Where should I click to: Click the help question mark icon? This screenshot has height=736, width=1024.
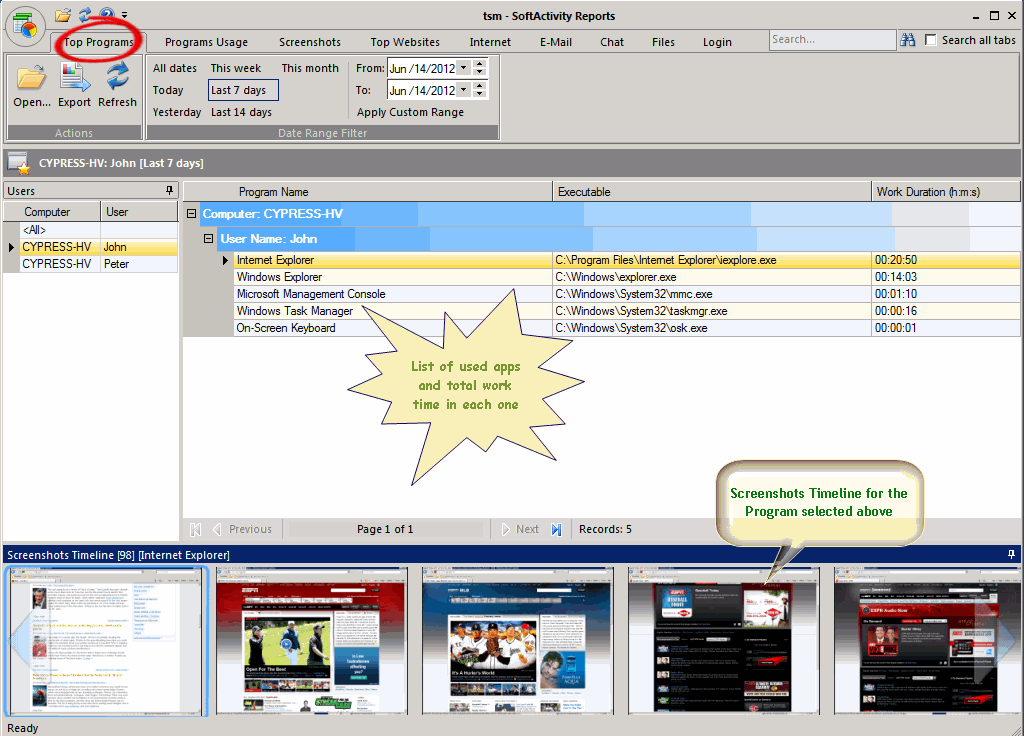click(106, 14)
